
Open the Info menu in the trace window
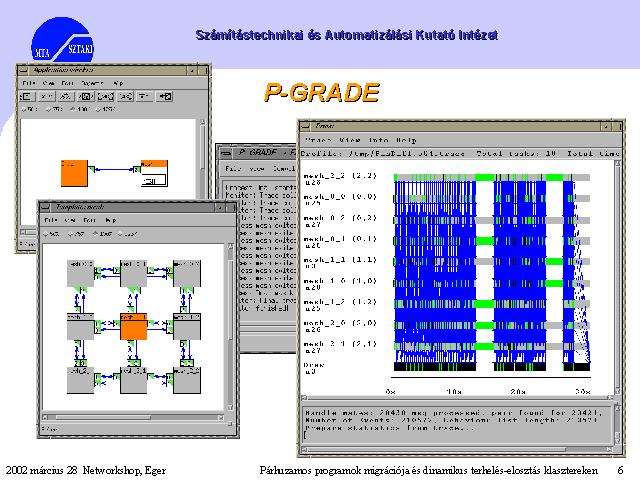click(378, 140)
